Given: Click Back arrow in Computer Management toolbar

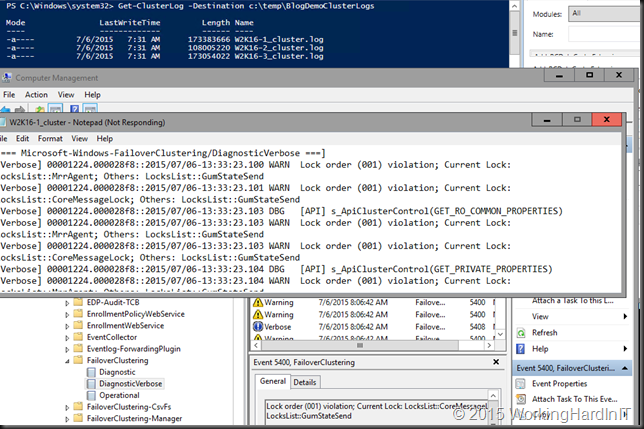Looking at the screenshot, I should 5,110.
